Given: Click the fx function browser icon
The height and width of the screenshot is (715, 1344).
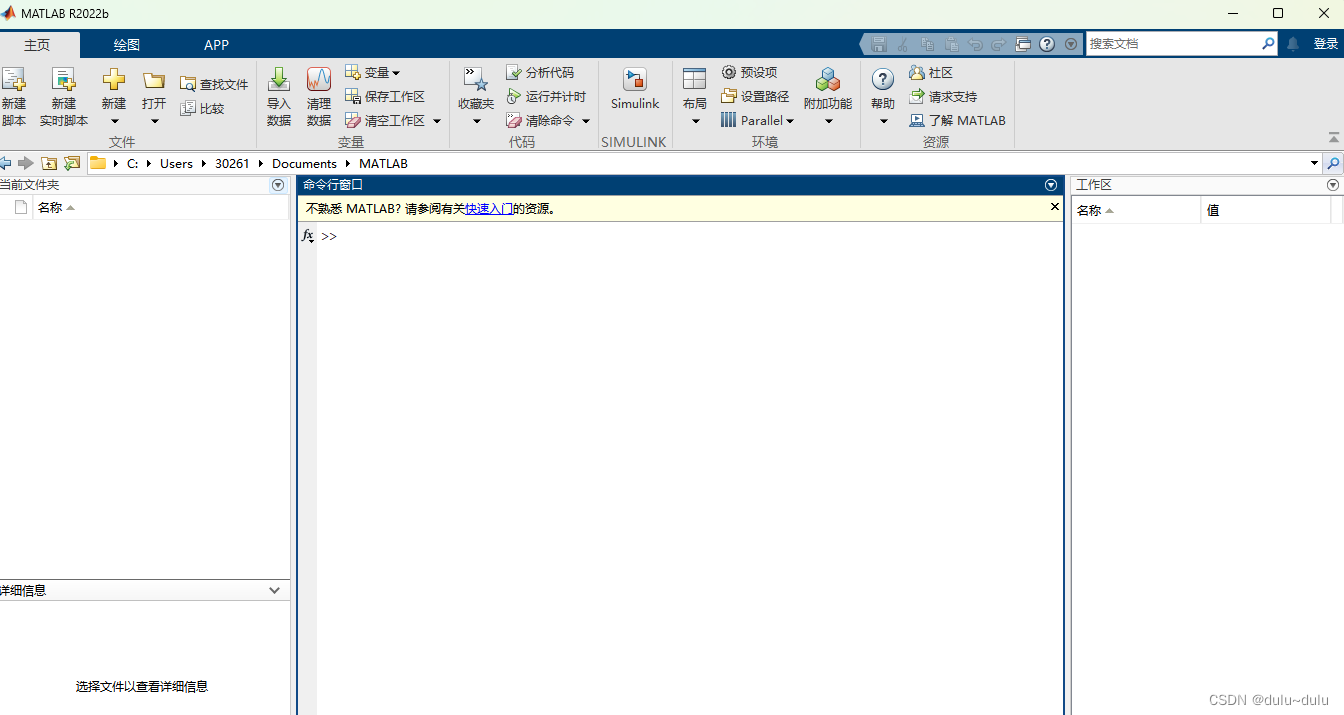Looking at the screenshot, I should (x=307, y=236).
